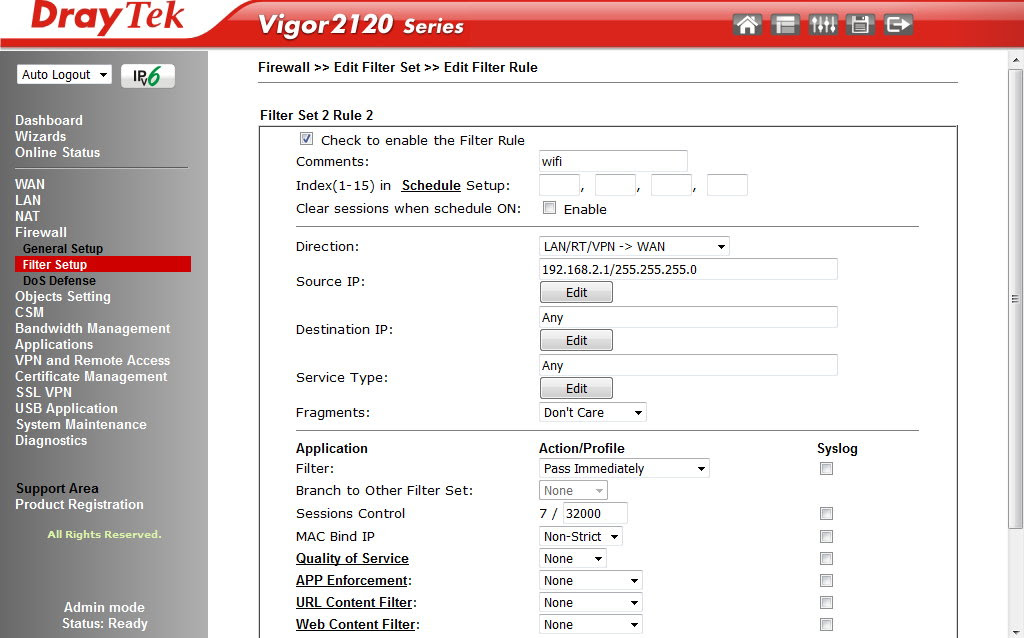Image resolution: width=1024 pixels, height=638 pixels.
Task: Open Wizards in sidebar menu
Action: (x=40, y=136)
